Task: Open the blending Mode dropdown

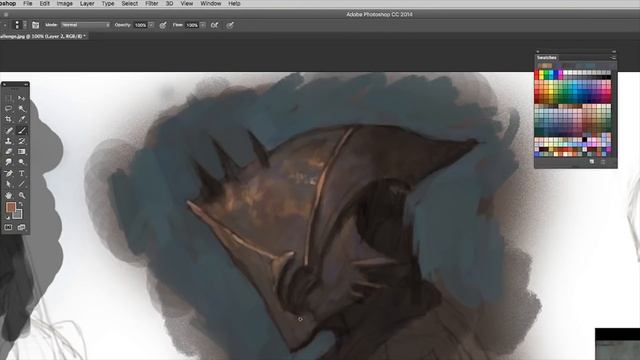Action: click(86, 25)
